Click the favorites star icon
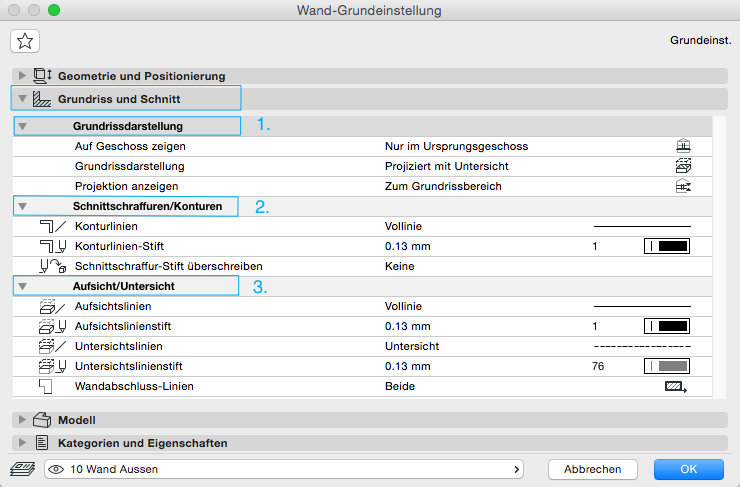 pos(25,41)
